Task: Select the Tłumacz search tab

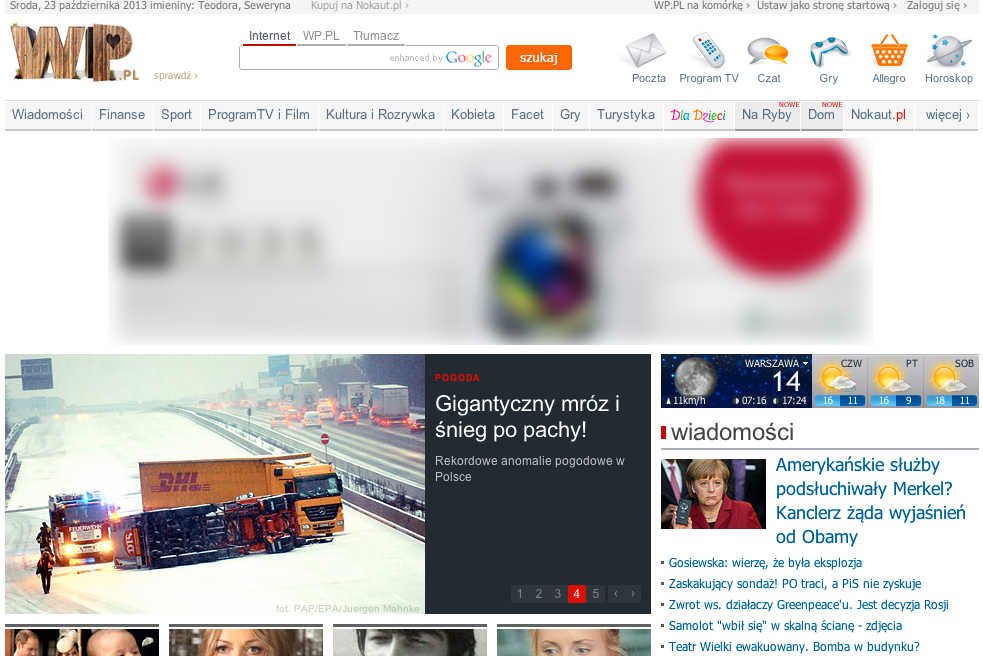Action: click(376, 36)
